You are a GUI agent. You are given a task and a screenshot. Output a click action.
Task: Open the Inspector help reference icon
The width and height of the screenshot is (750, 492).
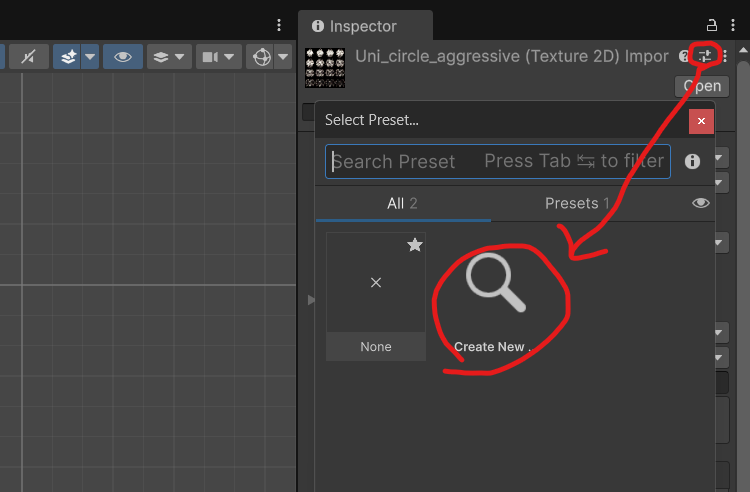click(684, 56)
